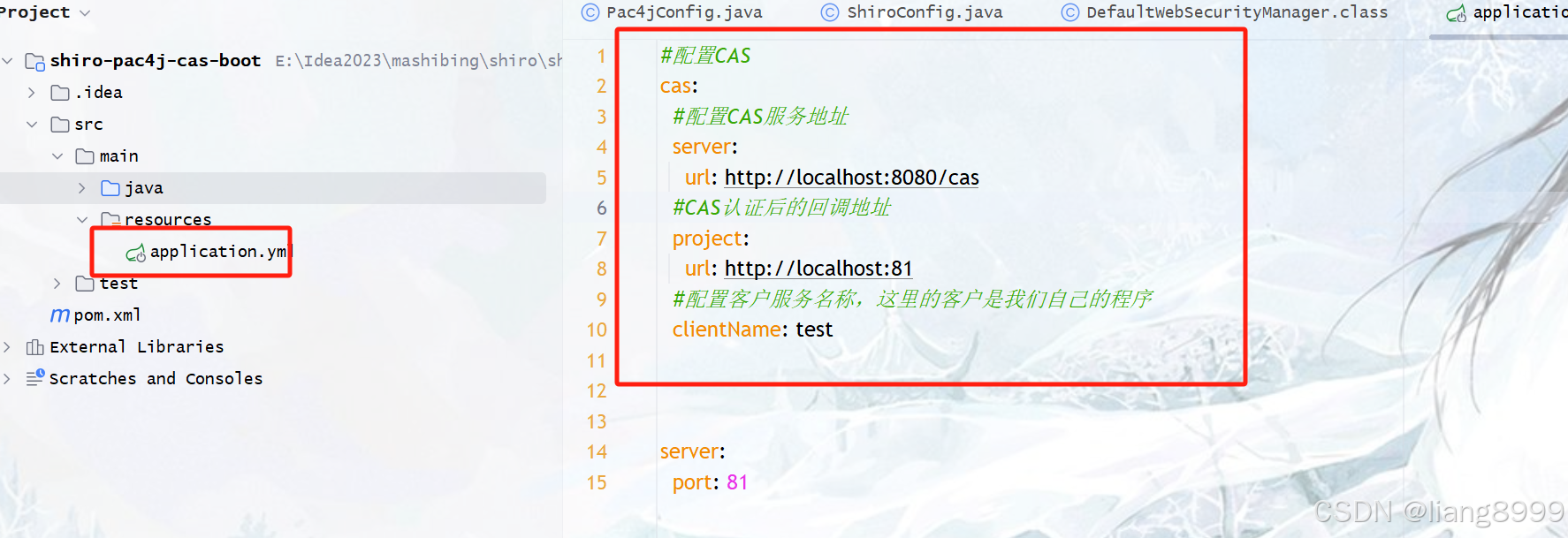1568x538 pixels.
Task: Select the java folder row
Action: coord(273,188)
